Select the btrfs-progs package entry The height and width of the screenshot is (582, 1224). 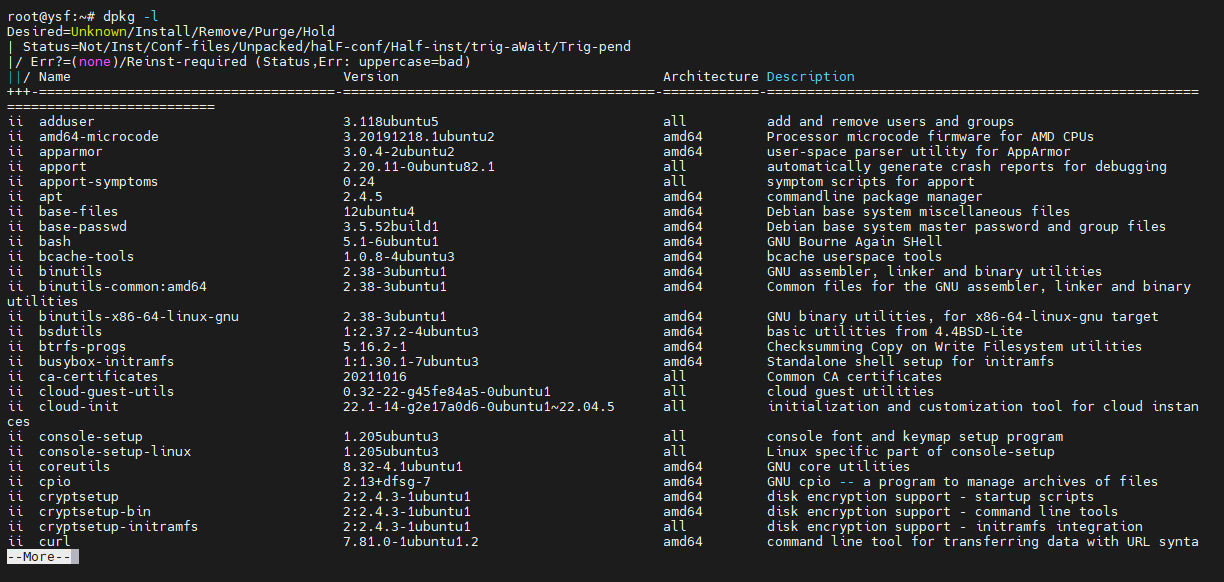coord(78,346)
